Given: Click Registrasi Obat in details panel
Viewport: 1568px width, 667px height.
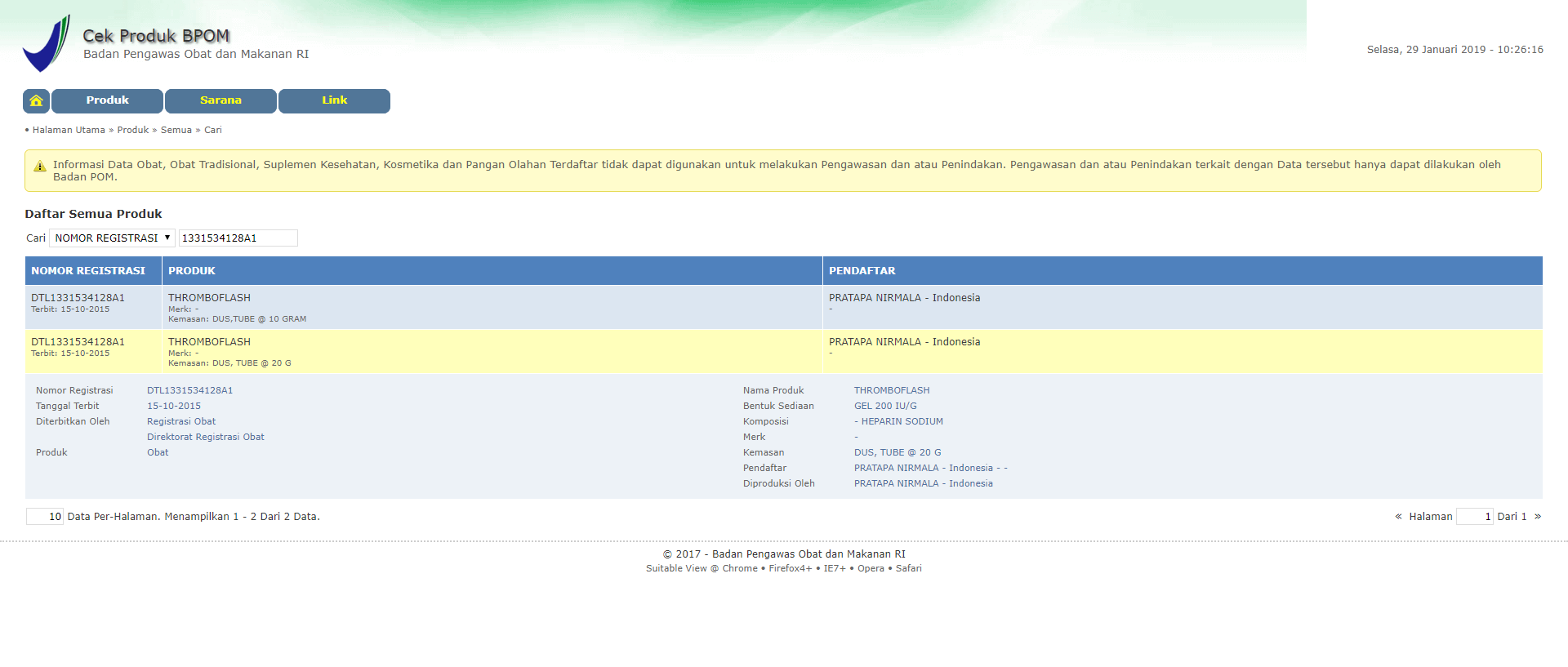Looking at the screenshot, I should click(181, 421).
